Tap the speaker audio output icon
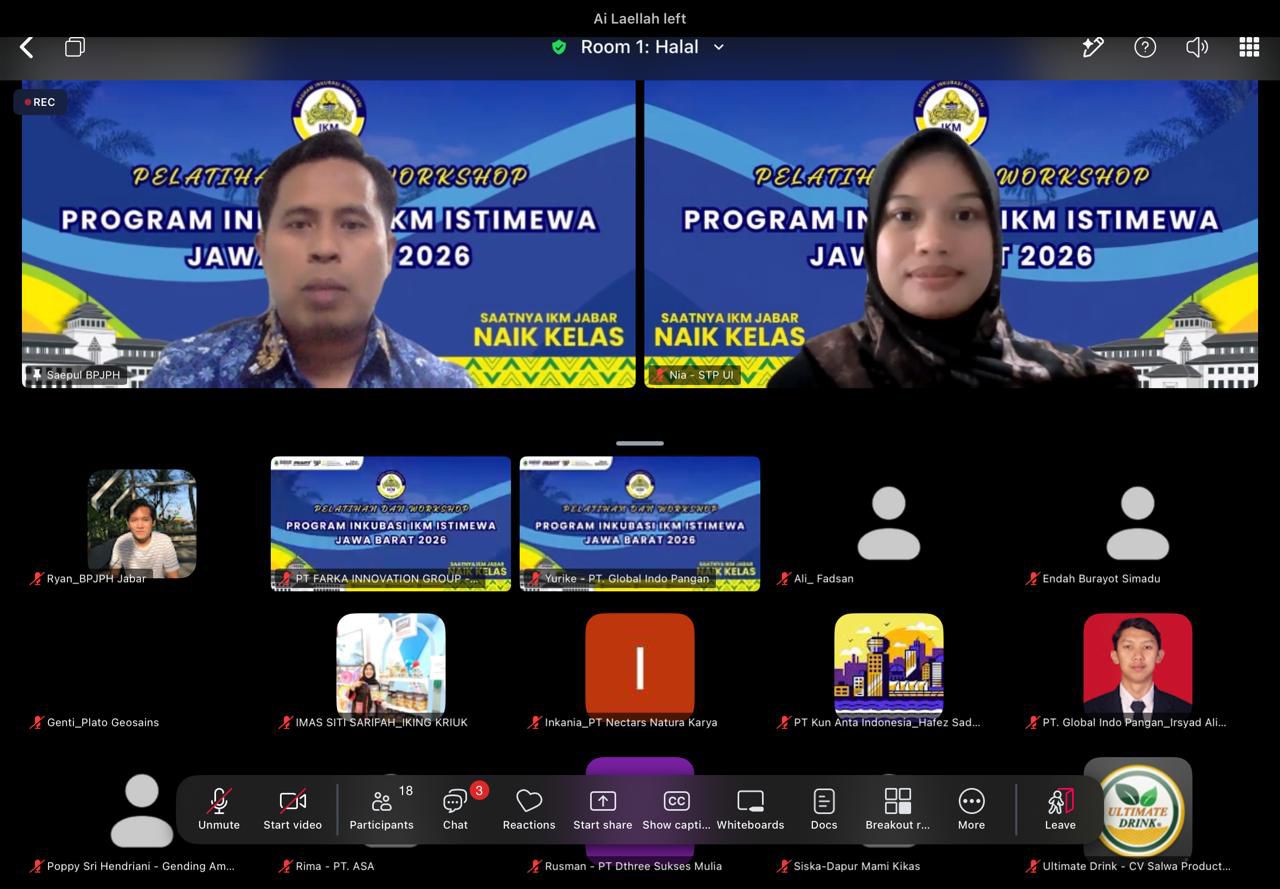 coord(1197,47)
